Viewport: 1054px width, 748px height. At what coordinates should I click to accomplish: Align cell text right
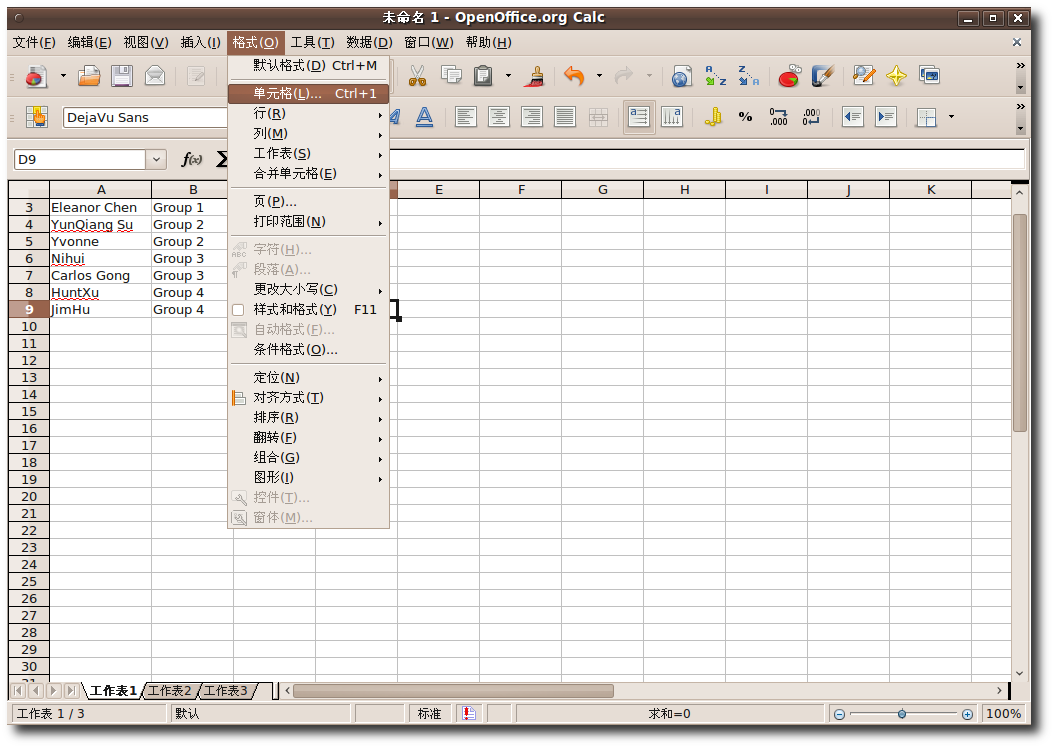click(x=532, y=117)
